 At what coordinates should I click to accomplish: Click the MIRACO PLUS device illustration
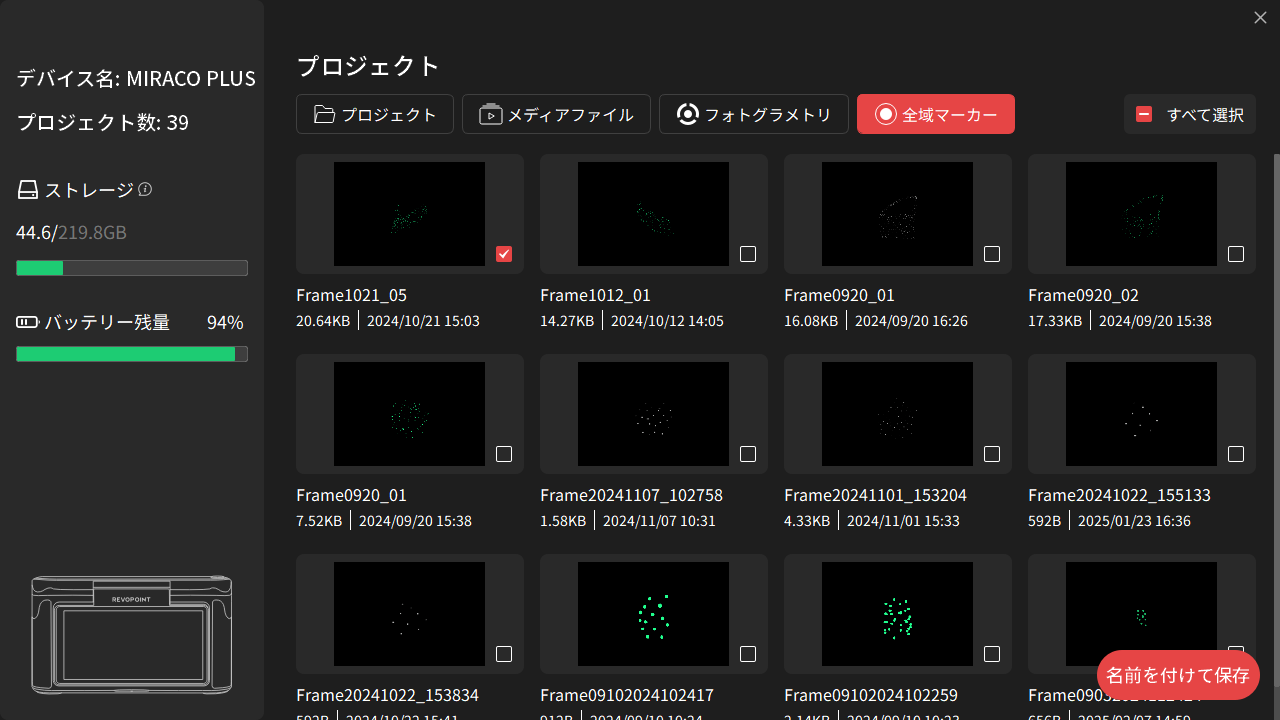[132, 634]
